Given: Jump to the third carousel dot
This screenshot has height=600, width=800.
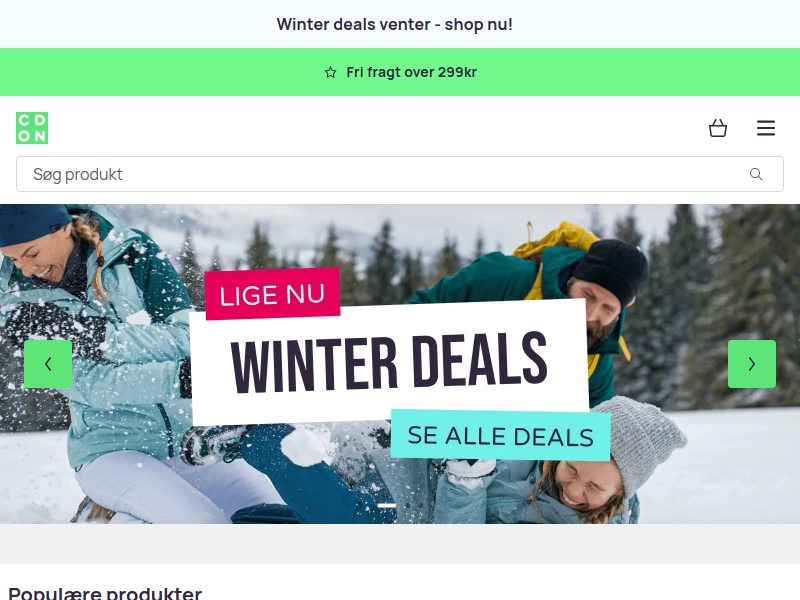Looking at the screenshot, I should (x=420, y=505).
